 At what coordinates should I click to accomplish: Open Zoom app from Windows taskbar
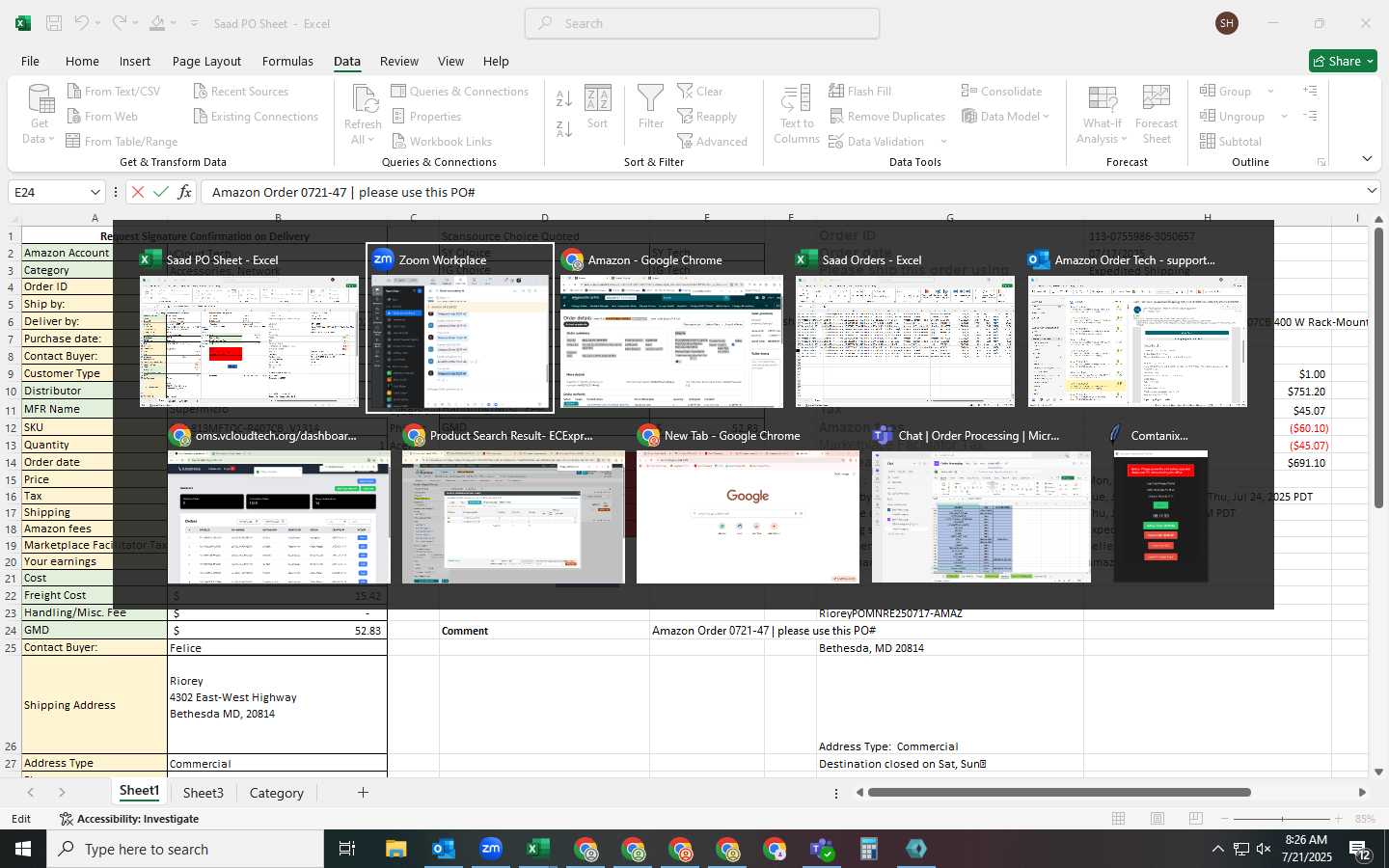coord(491,849)
